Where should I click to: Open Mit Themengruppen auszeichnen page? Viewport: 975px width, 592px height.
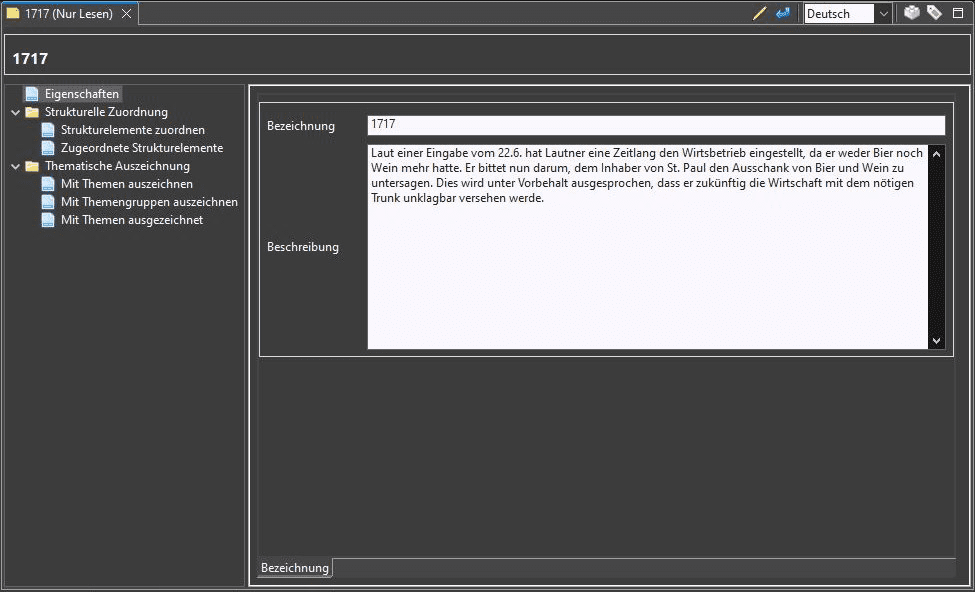pyautogui.click(x=149, y=202)
